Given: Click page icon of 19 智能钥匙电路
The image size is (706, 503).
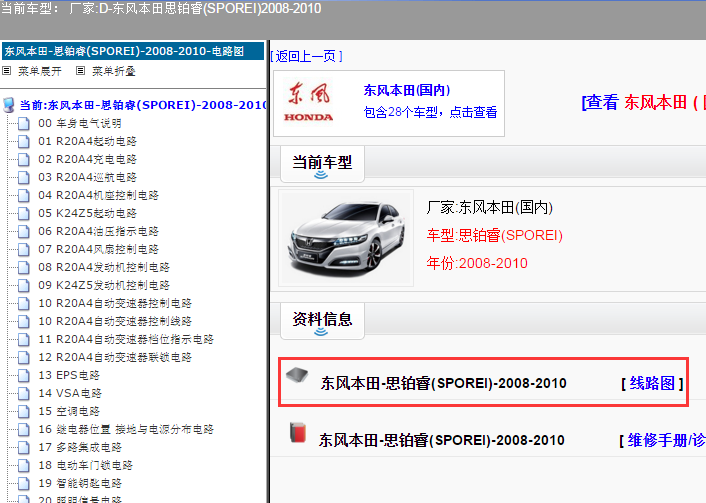Looking at the screenshot, I should [24, 484].
